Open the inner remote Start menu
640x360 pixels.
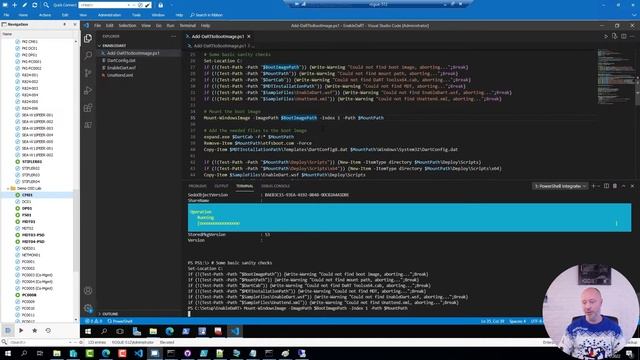[x=88, y=331]
